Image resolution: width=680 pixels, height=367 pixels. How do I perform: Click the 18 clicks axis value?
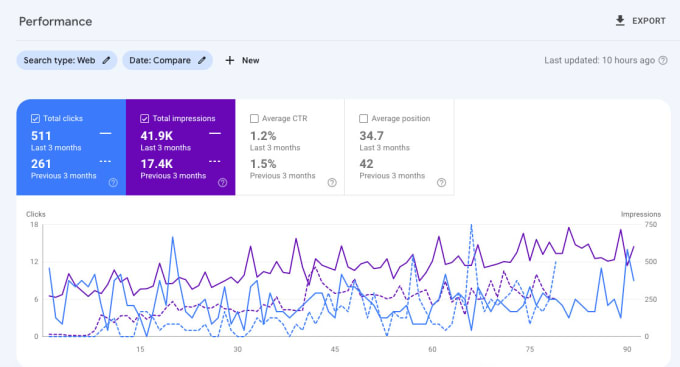click(34, 225)
